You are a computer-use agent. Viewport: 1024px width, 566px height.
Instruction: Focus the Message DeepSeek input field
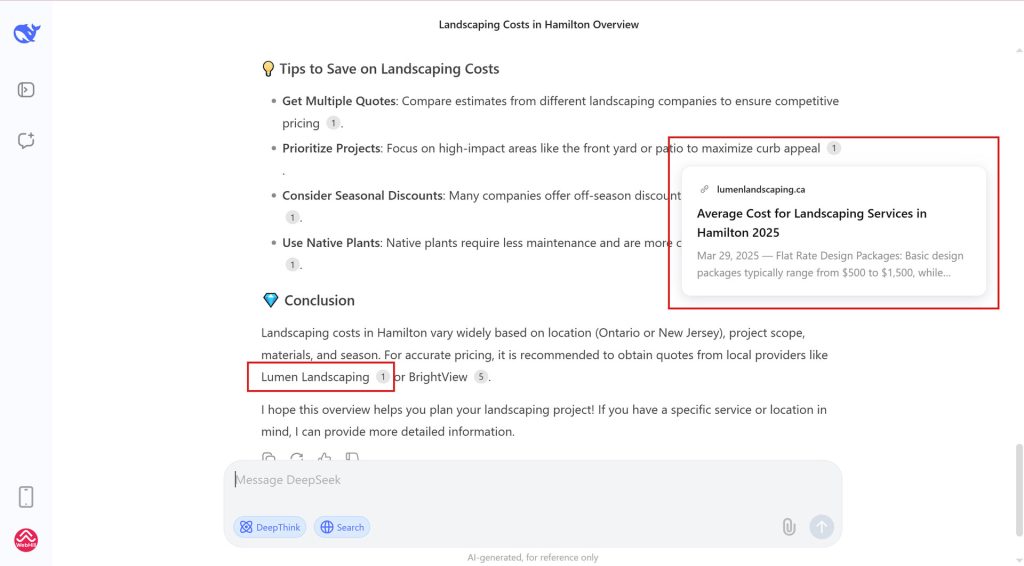pos(530,480)
